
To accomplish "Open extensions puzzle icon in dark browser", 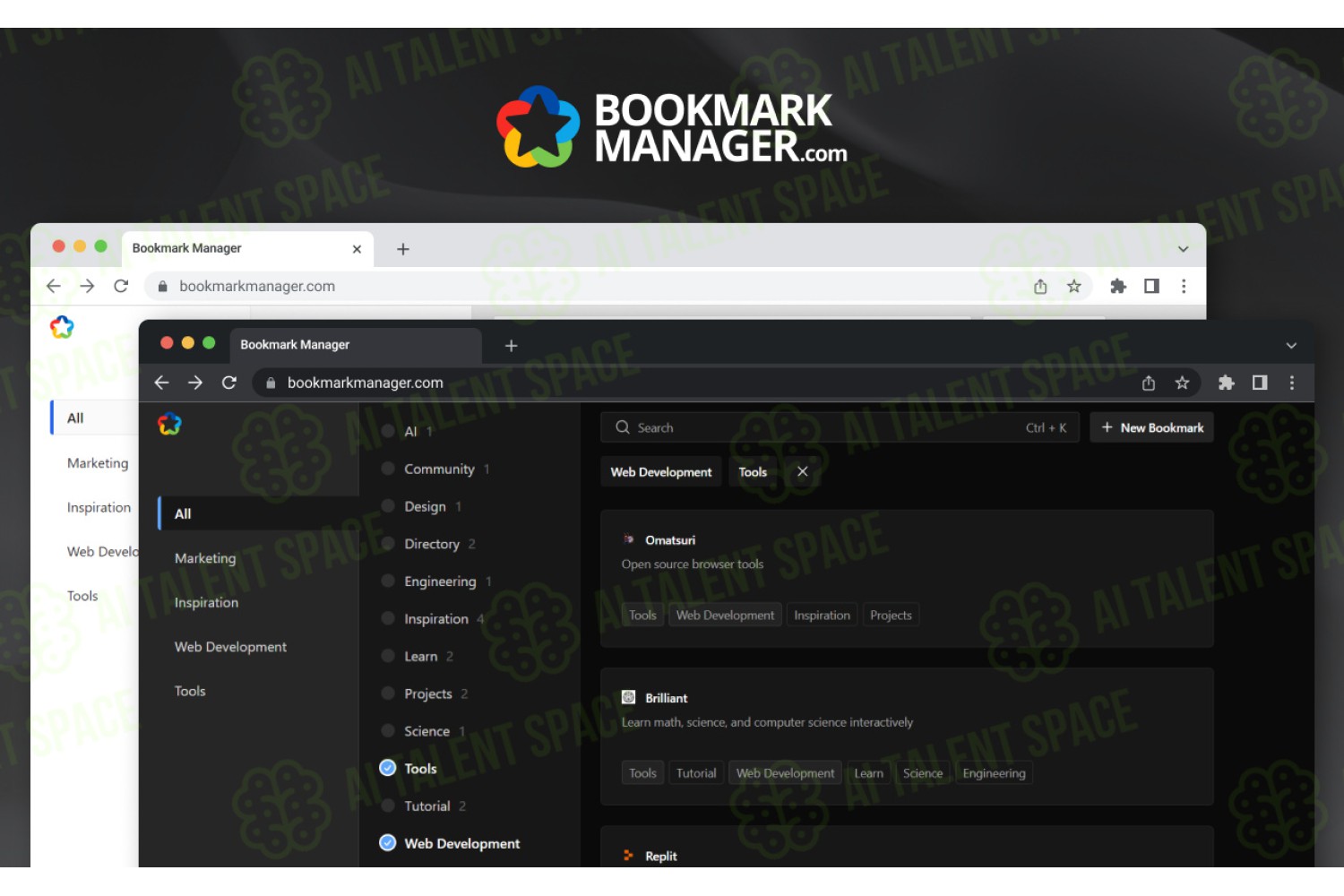I will tap(1227, 383).
